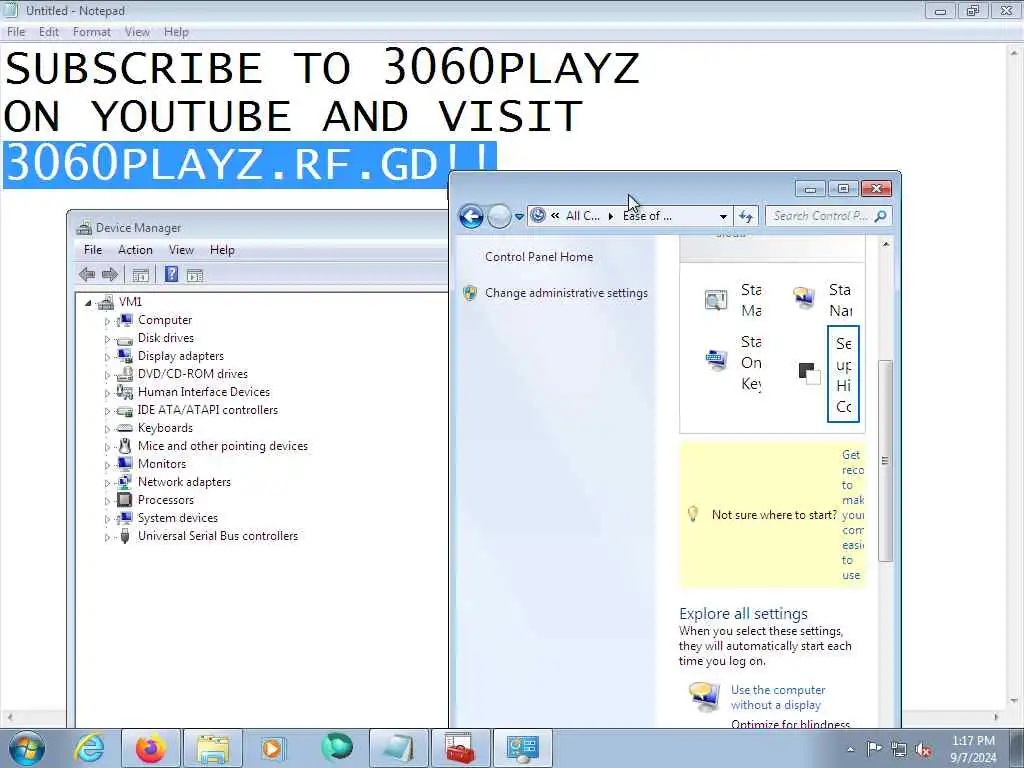Click the shield icon beside administrative settings

pyautogui.click(x=470, y=293)
